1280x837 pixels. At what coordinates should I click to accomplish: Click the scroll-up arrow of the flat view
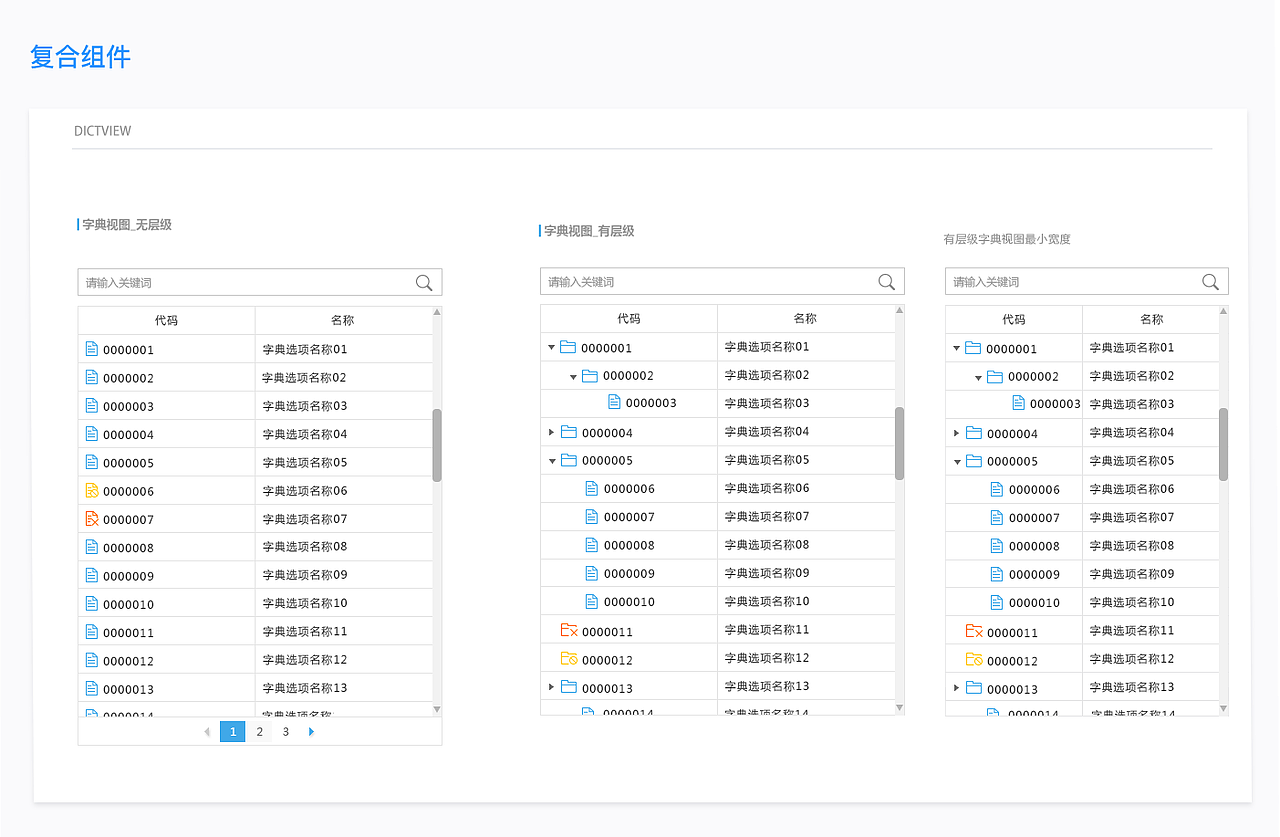pos(437,312)
